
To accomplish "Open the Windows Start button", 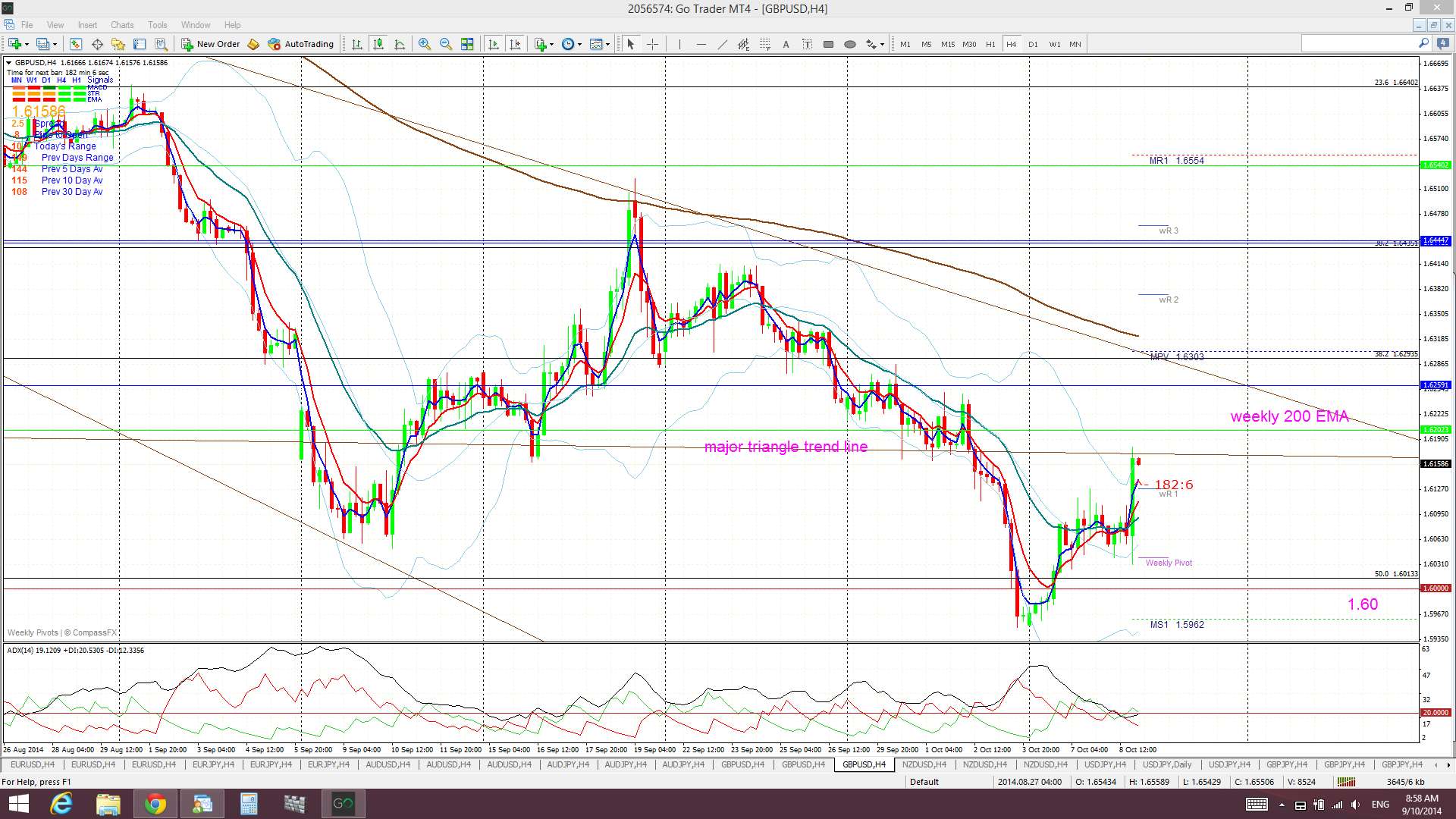I will (x=18, y=804).
